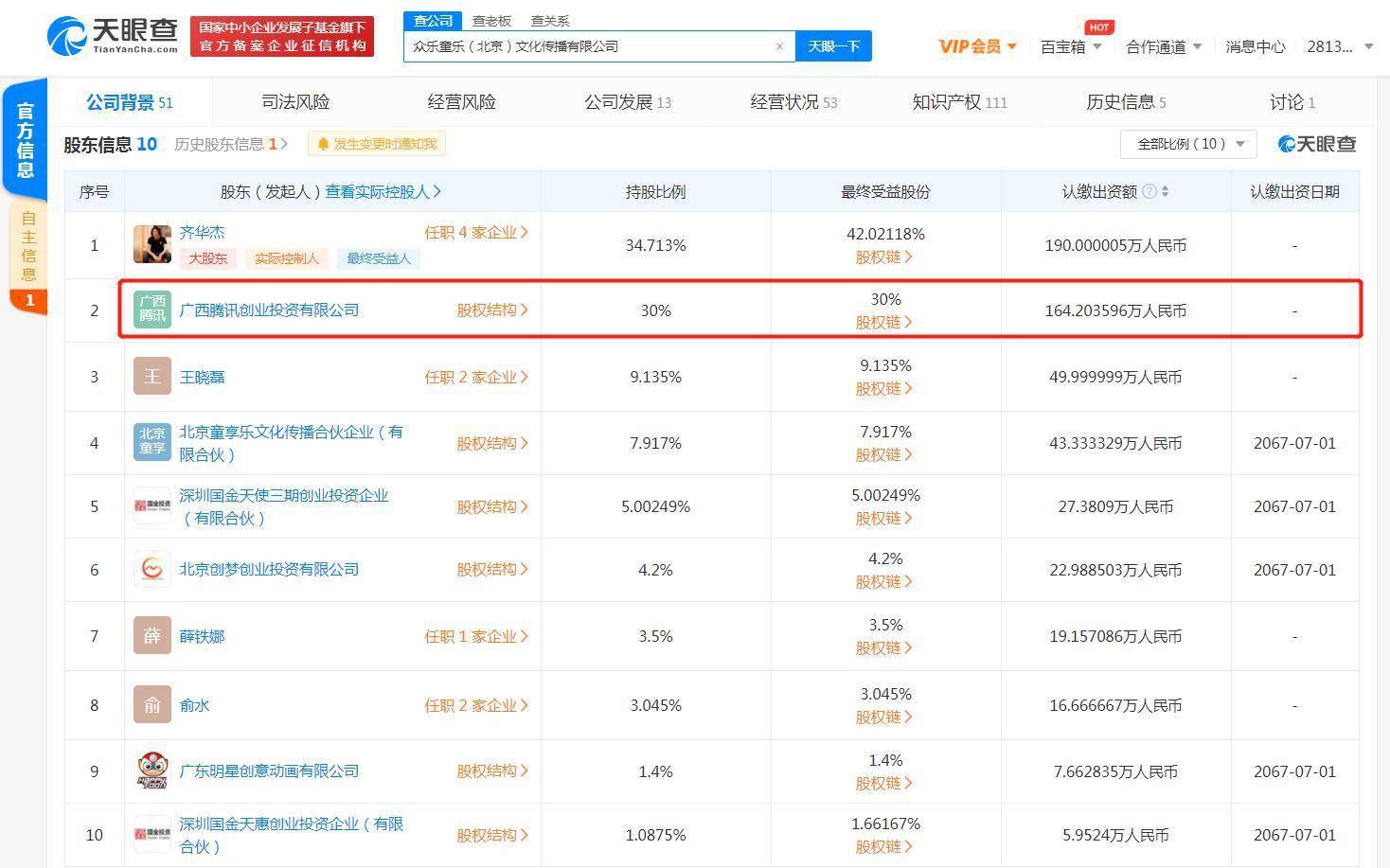Screen dimensions: 1390x868
Task: Open the 讨论 1 tab
Action: point(1292,102)
